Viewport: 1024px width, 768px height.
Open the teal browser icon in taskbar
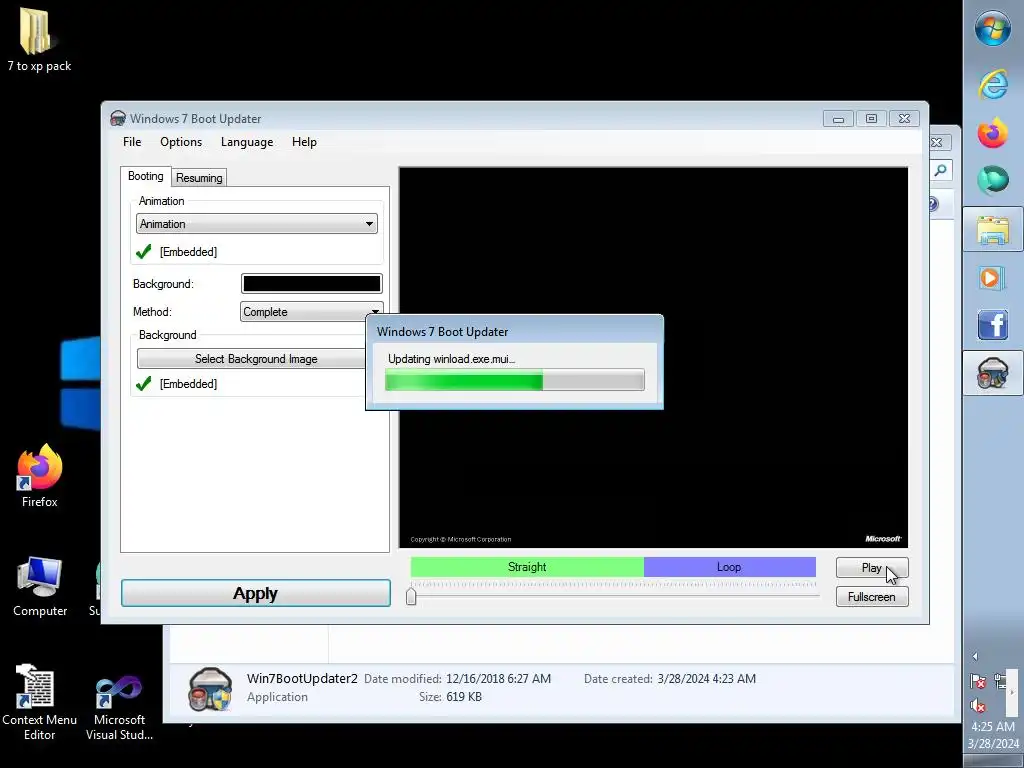(993, 180)
